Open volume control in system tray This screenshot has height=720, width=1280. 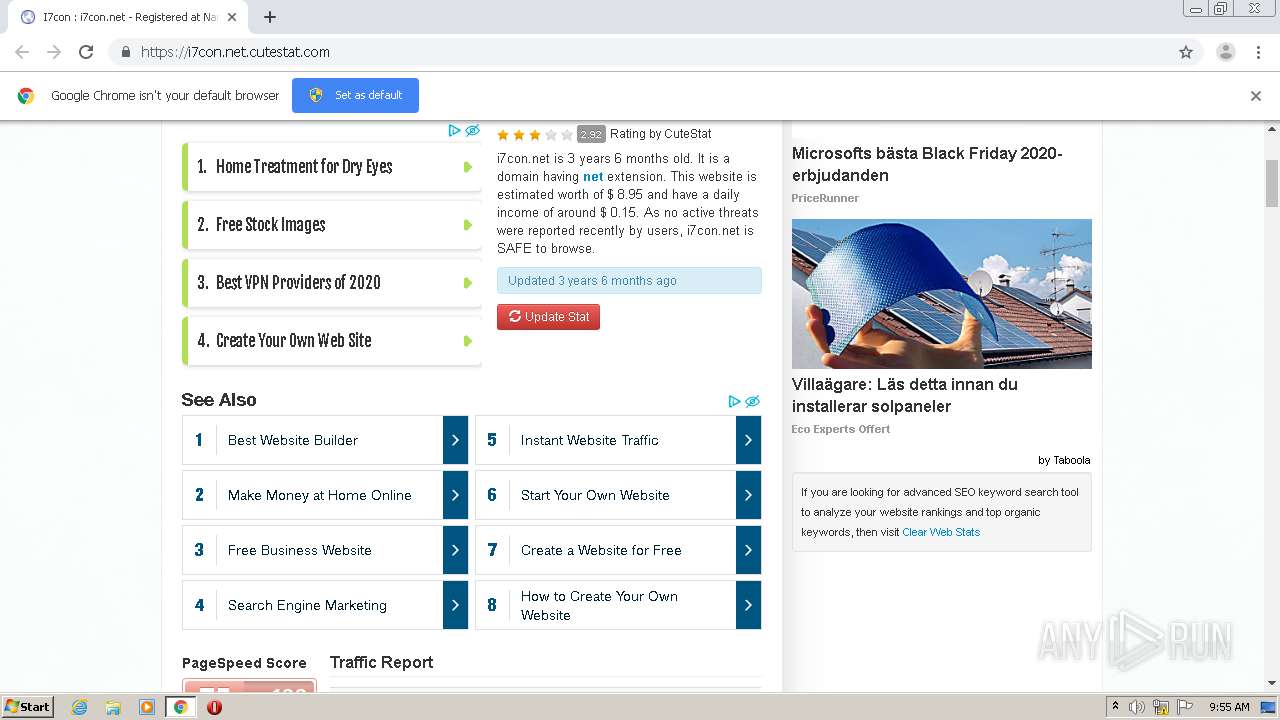coord(1137,707)
